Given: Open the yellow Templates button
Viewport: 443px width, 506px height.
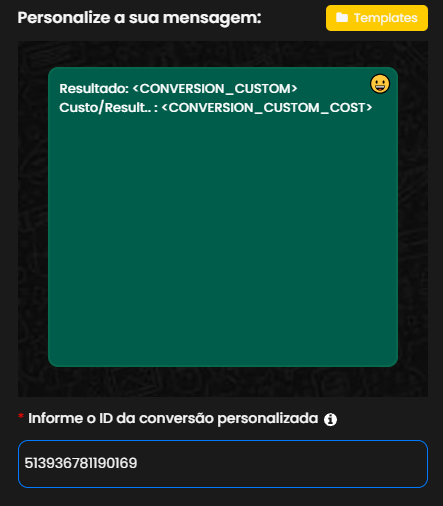Looking at the screenshot, I should coord(377,18).
